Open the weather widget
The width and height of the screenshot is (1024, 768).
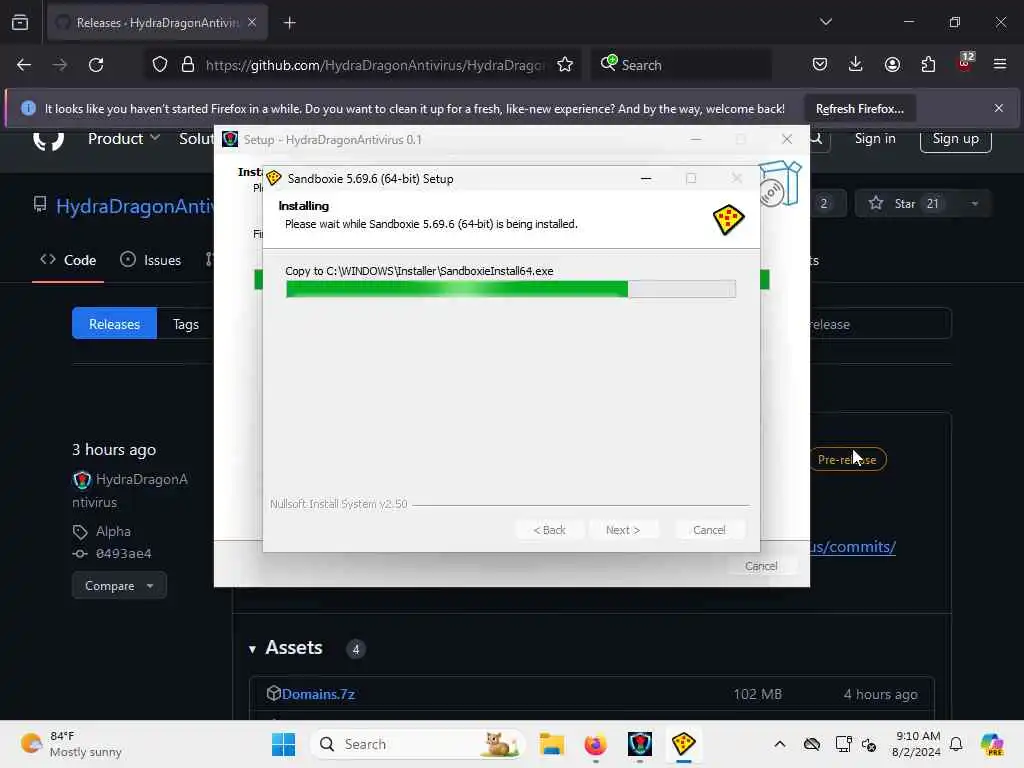(71, 744)
